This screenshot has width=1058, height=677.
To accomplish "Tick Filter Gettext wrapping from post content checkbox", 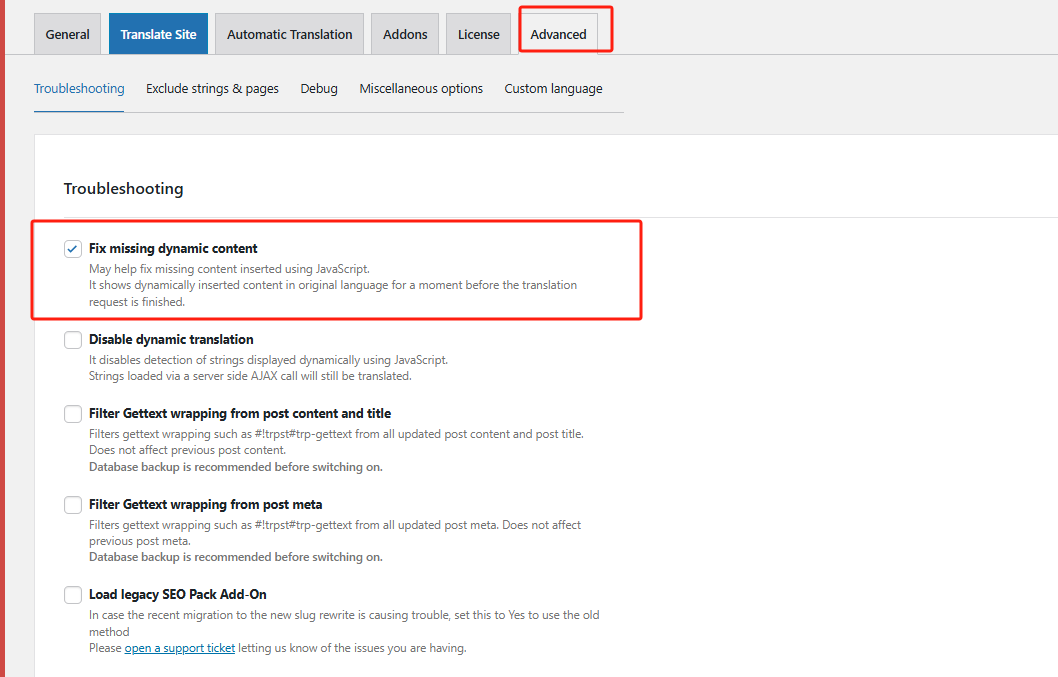I will (x=73, y=414).
